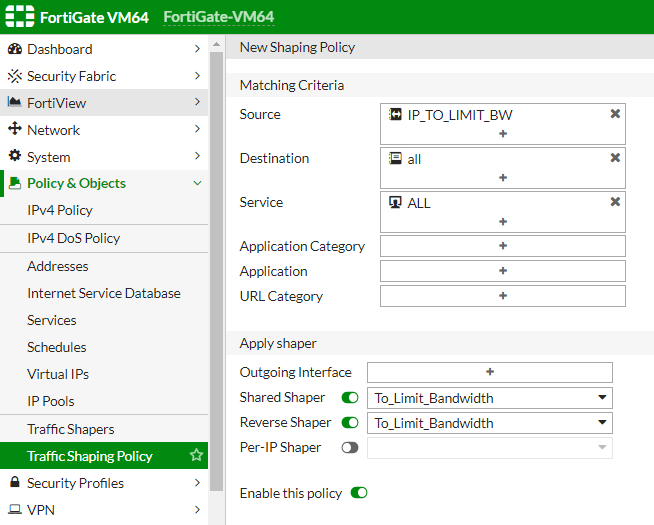Screen dimensions: 654x525
Task: Click the FortiGate logo icon
Action: click(20, 16)
